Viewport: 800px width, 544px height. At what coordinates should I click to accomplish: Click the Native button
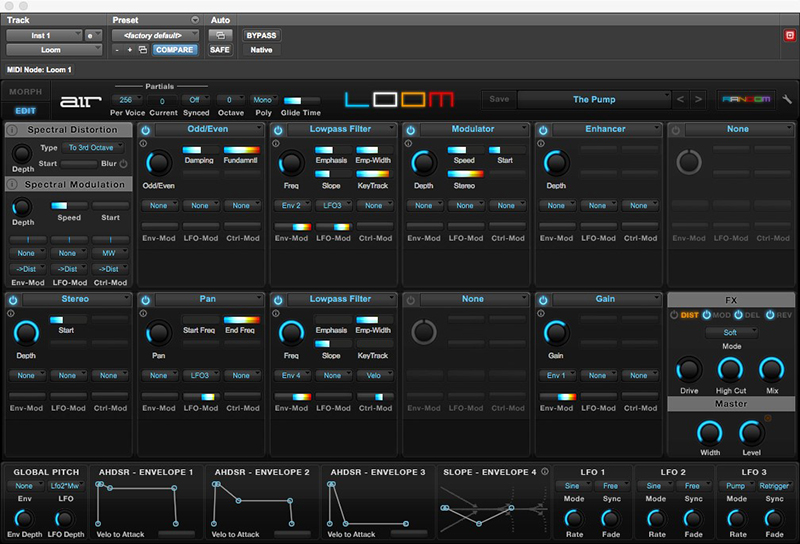261,50
